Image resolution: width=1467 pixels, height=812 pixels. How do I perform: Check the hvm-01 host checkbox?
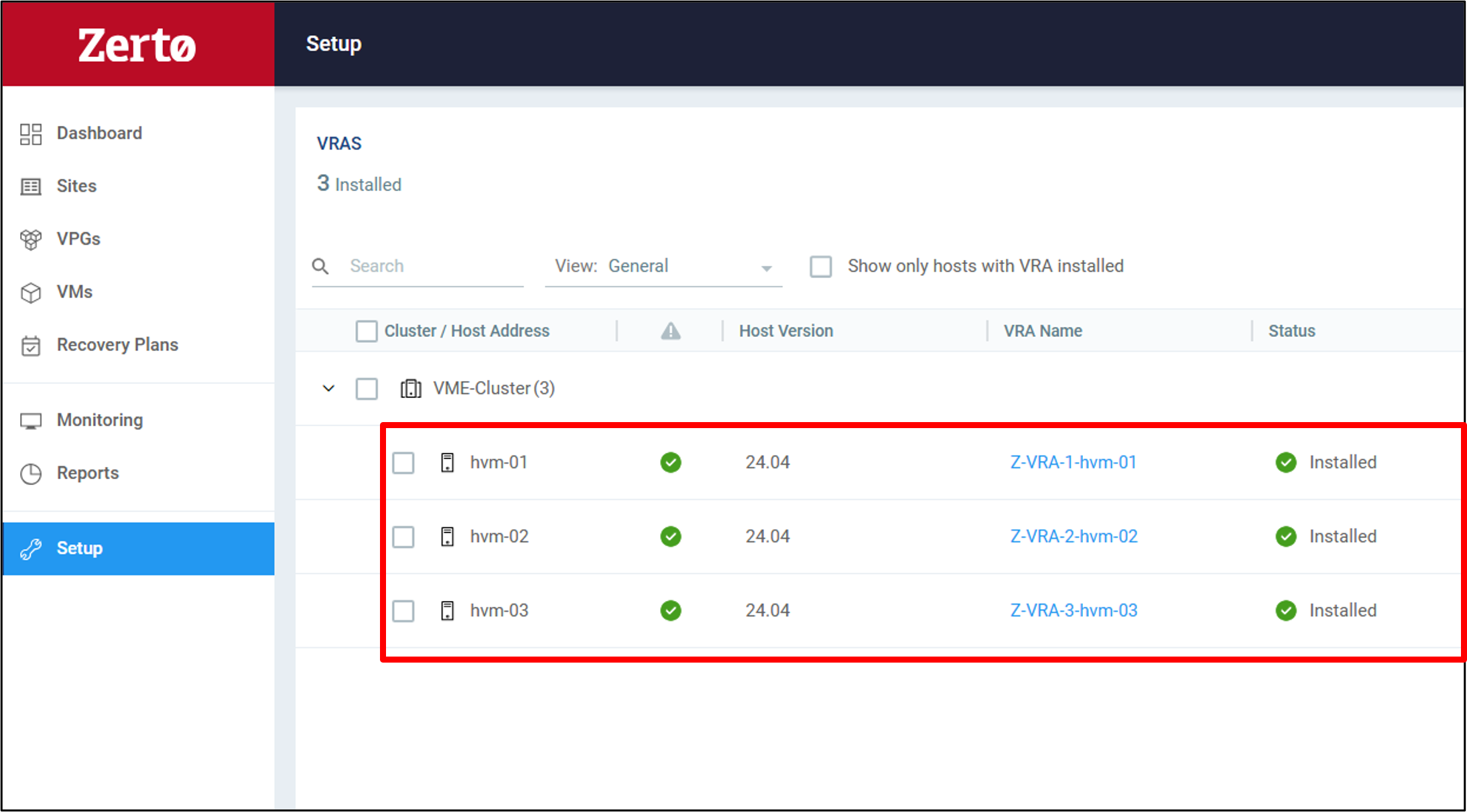point(403,462)
